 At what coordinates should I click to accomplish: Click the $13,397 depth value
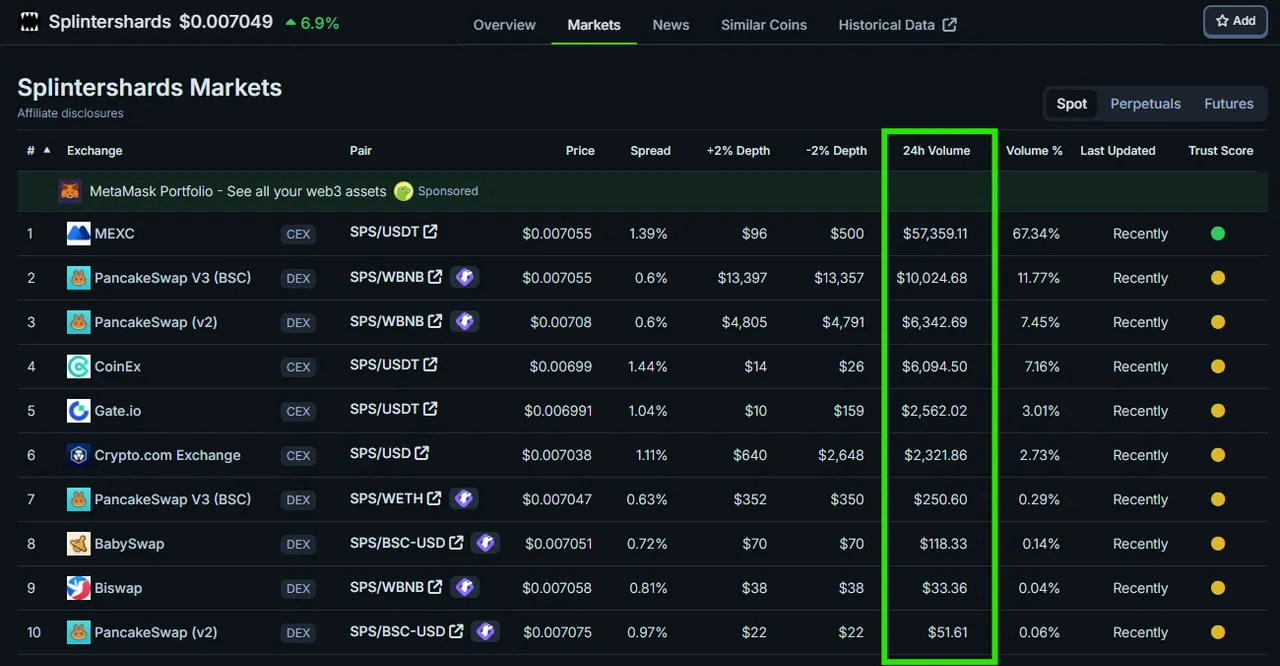(x=742, y=278)
